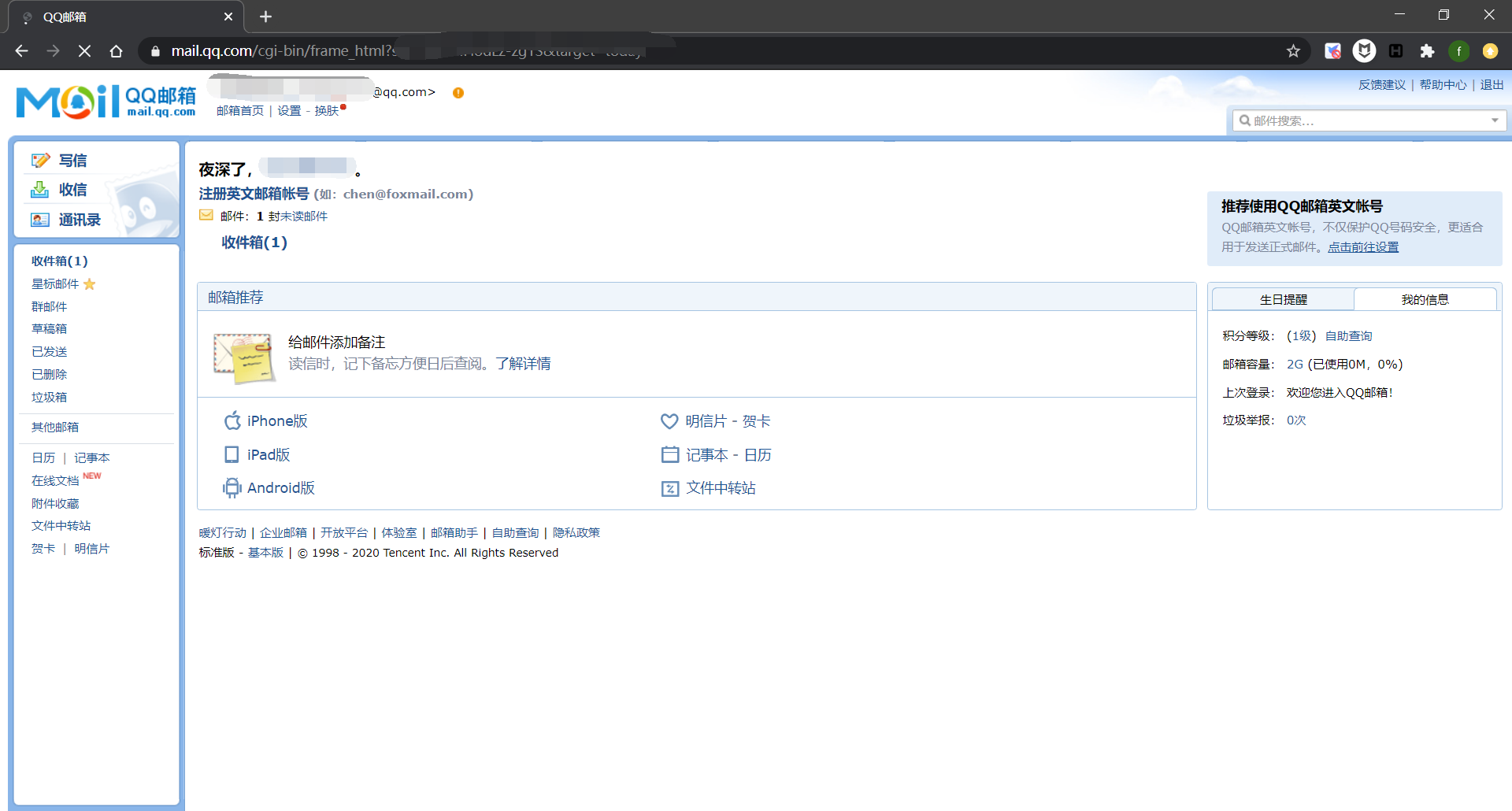Click the yellow star next to 星标邮件
Viewport: 1512px width, 811px height.
(x=89, y=284)
